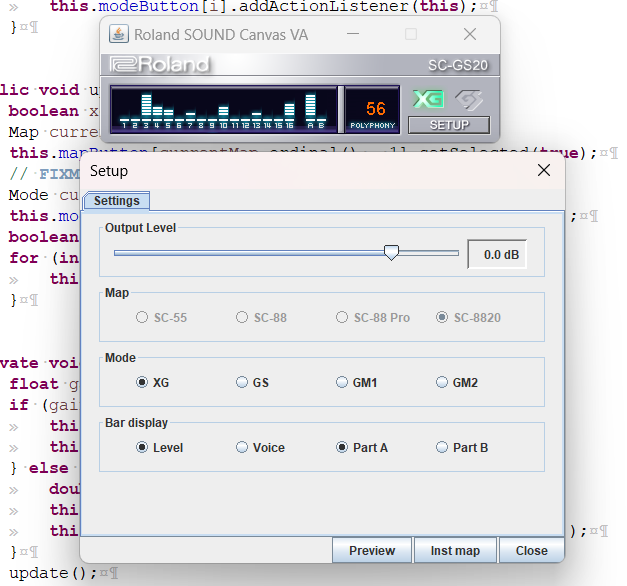Open the Inst map dialog
627x586 pixels.
[x=455, y=550]
